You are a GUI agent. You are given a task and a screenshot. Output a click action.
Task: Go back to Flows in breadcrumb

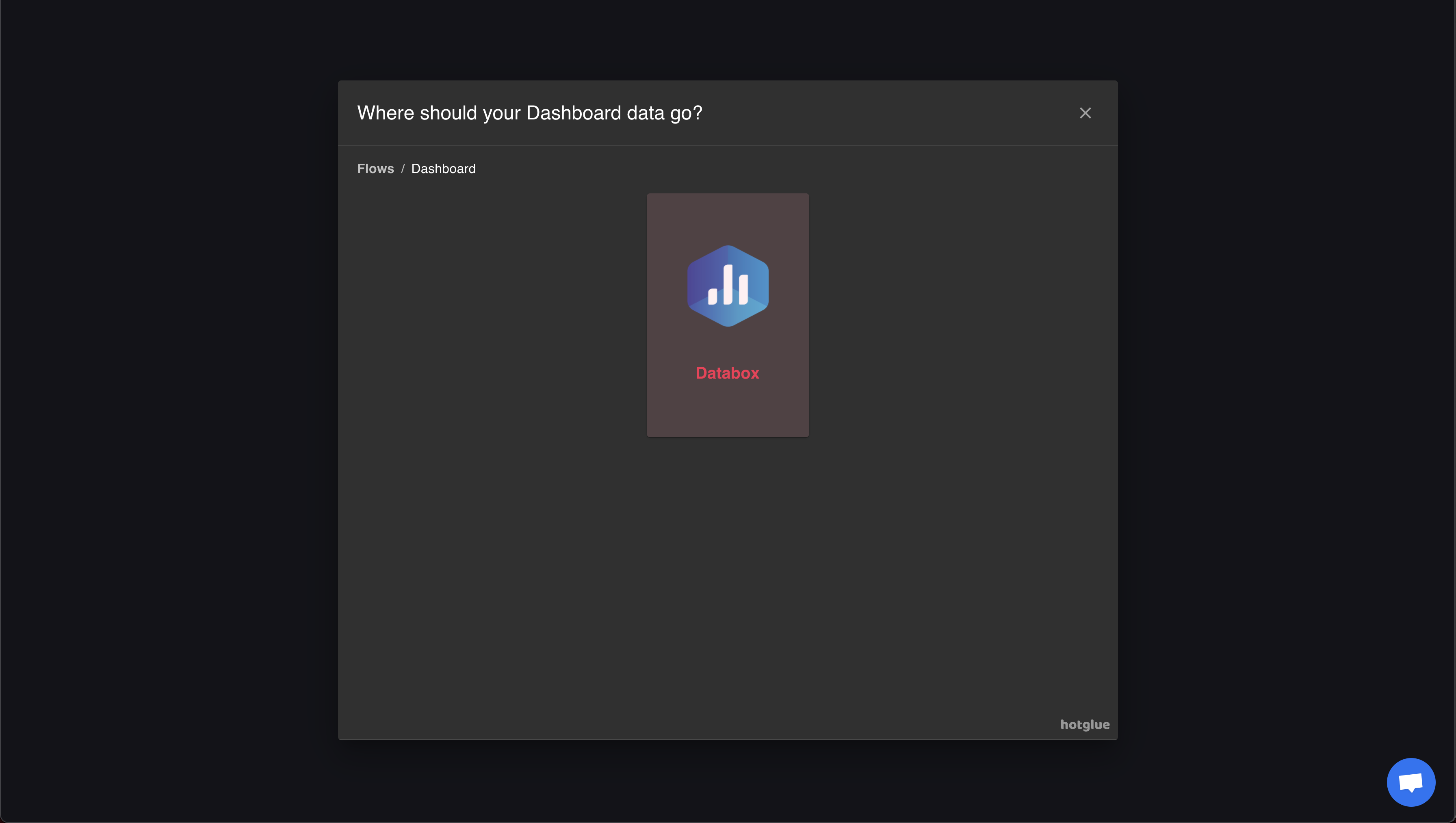point(375,169)
